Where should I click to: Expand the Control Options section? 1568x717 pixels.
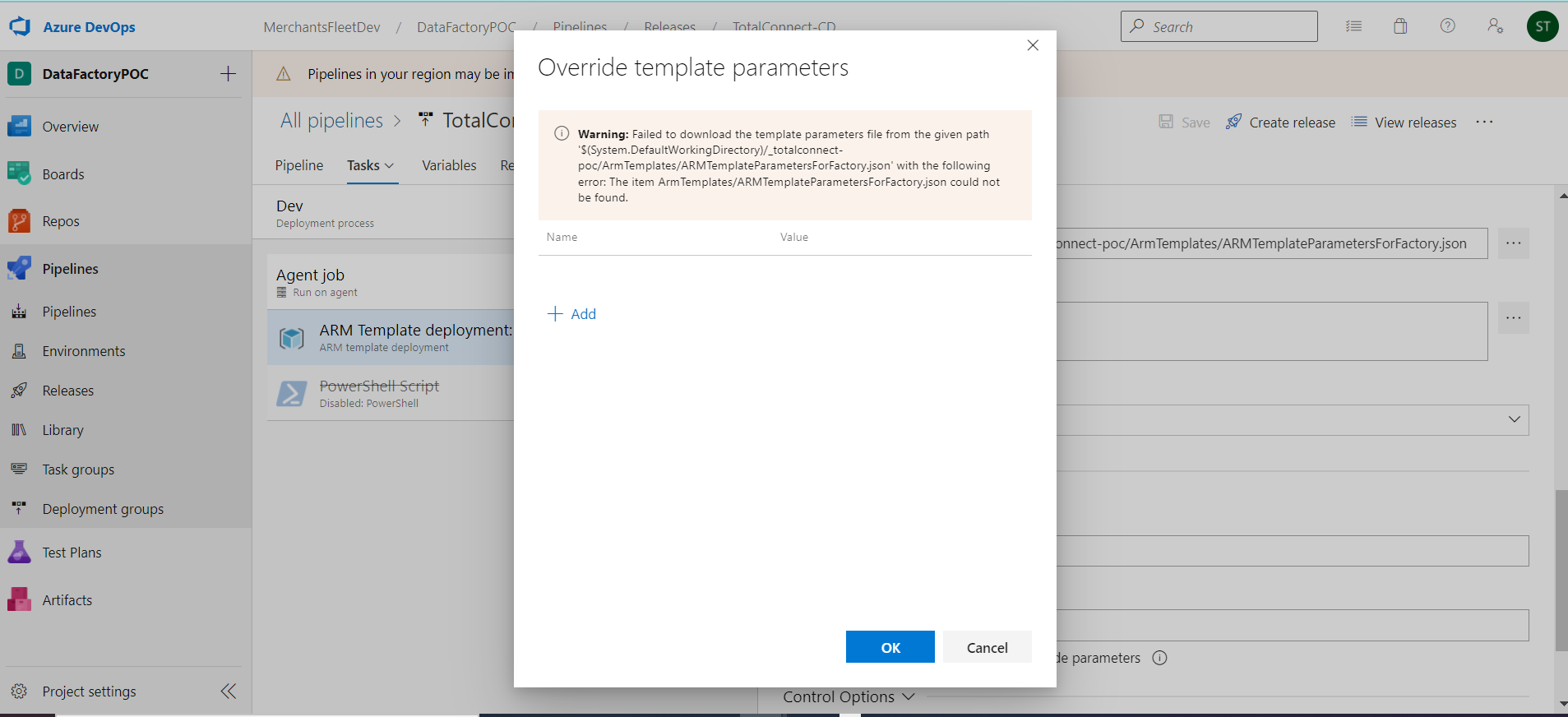click(849, 696)
